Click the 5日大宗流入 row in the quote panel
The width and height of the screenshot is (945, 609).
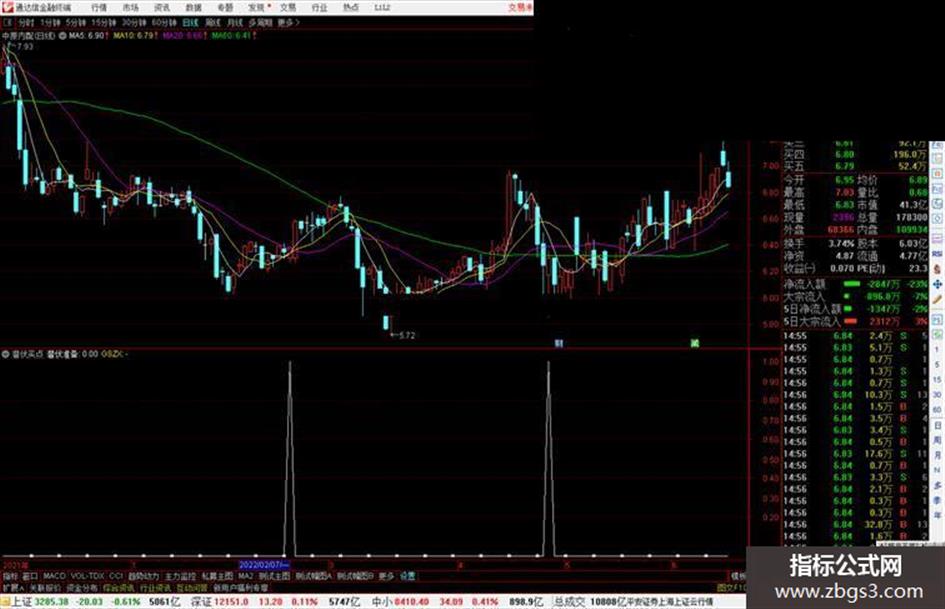point(855,321)
